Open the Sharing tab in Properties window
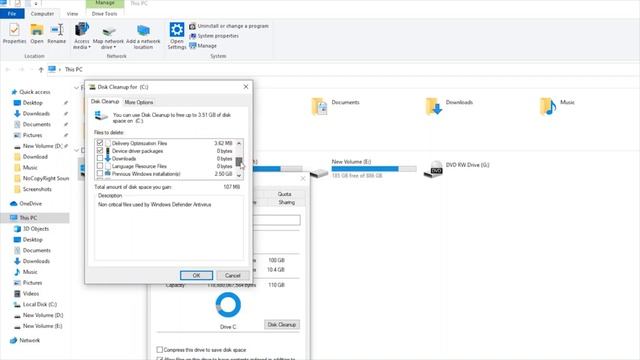The width and height of the screenshot is (640, 360). pyautogui.click(x=287, y=202)
